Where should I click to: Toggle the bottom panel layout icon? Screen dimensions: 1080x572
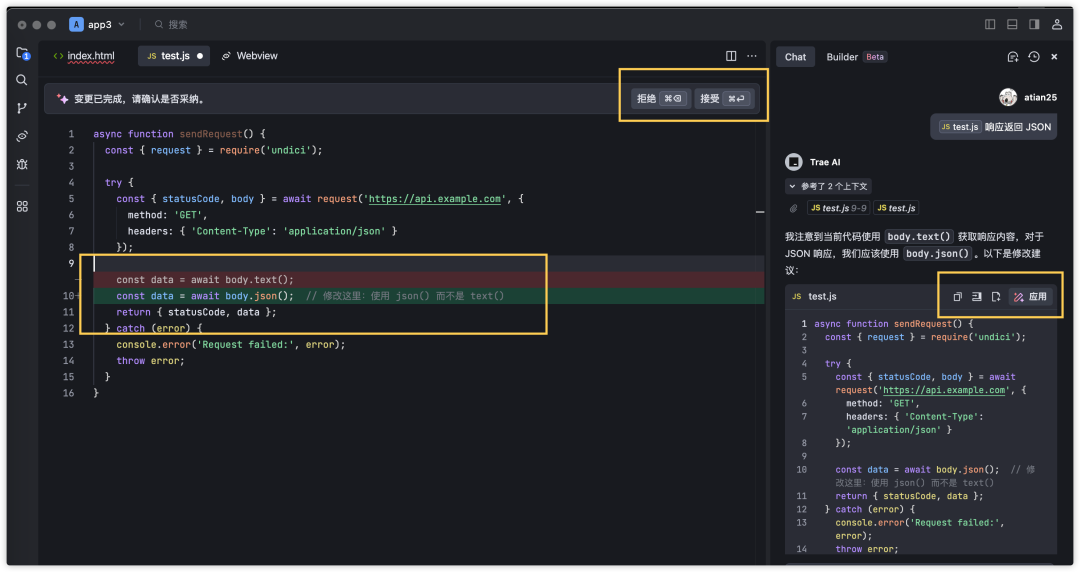[x=1012, y=24]
